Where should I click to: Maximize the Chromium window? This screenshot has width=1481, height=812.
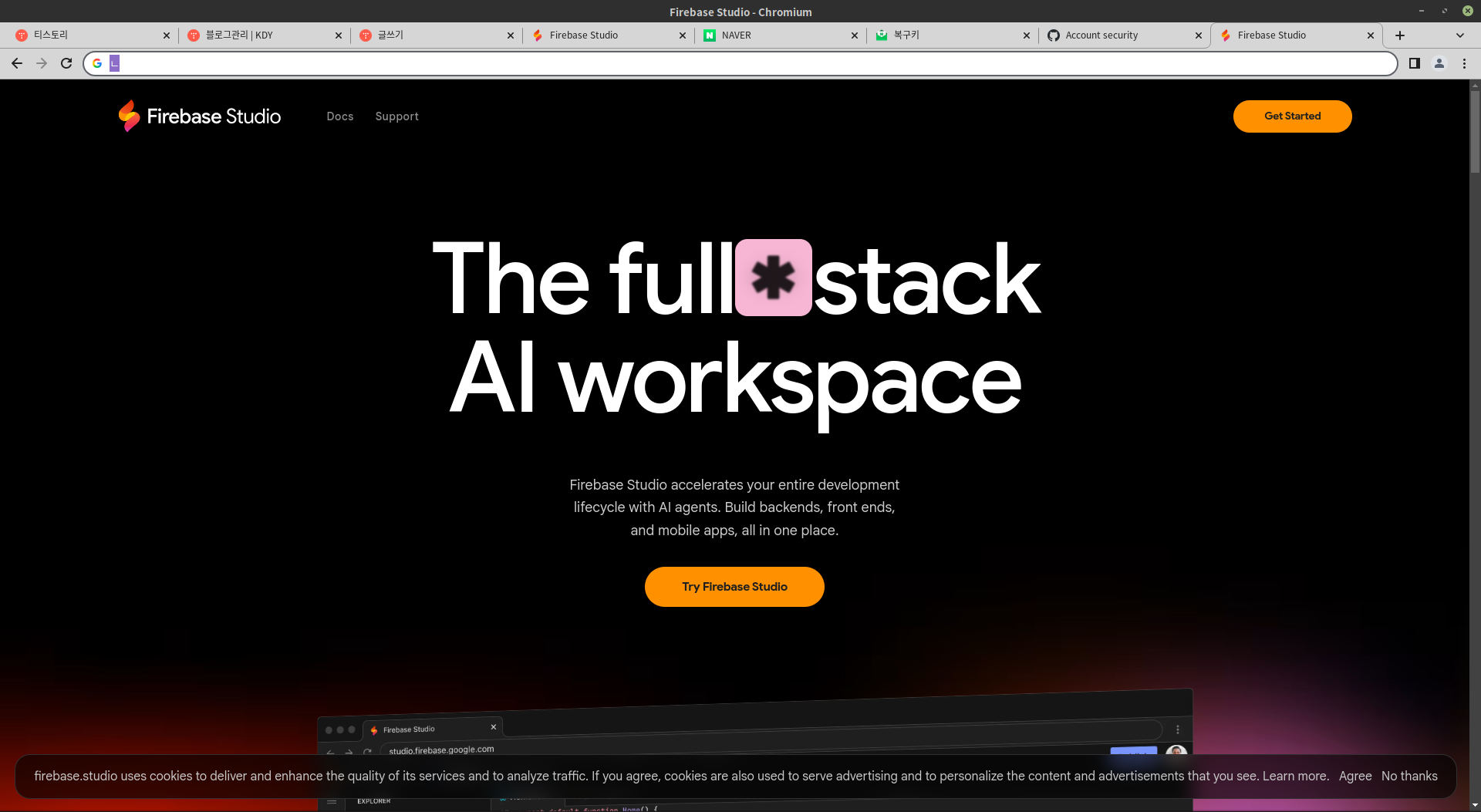coord(1444,11)
